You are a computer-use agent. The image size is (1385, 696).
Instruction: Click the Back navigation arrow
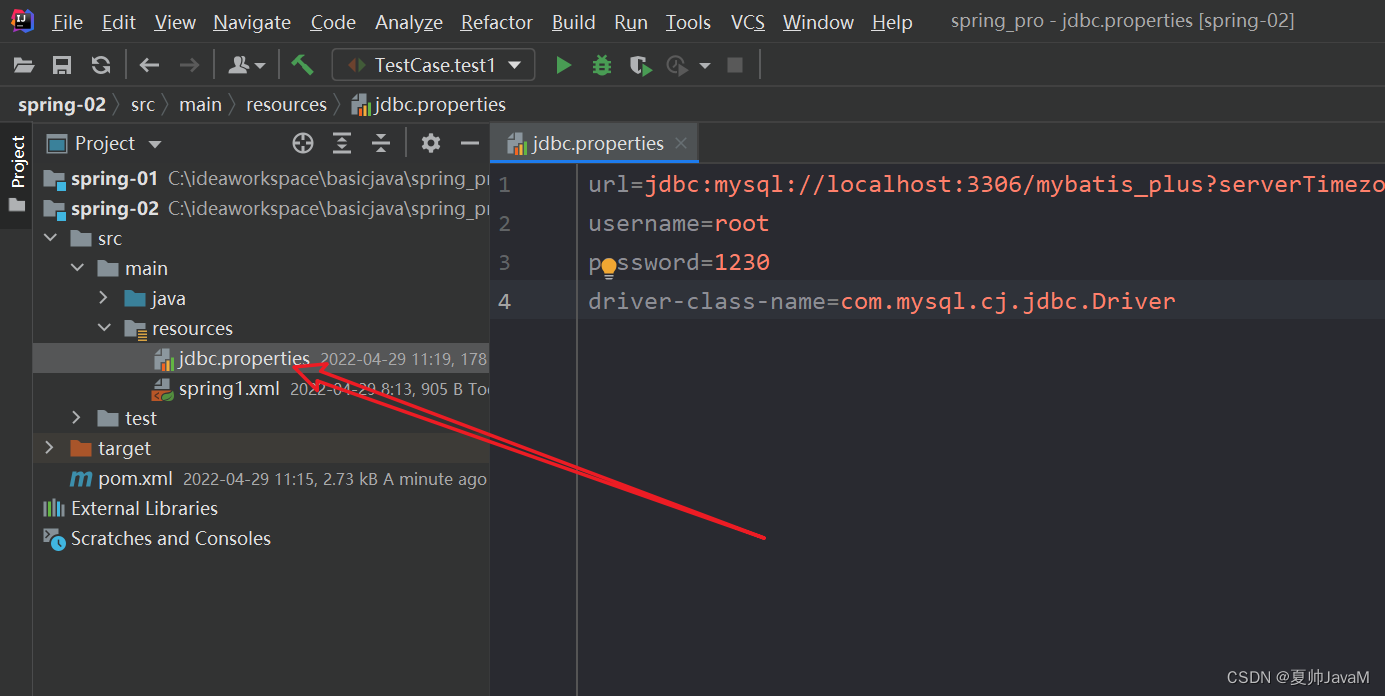click(x=150, y=66)
